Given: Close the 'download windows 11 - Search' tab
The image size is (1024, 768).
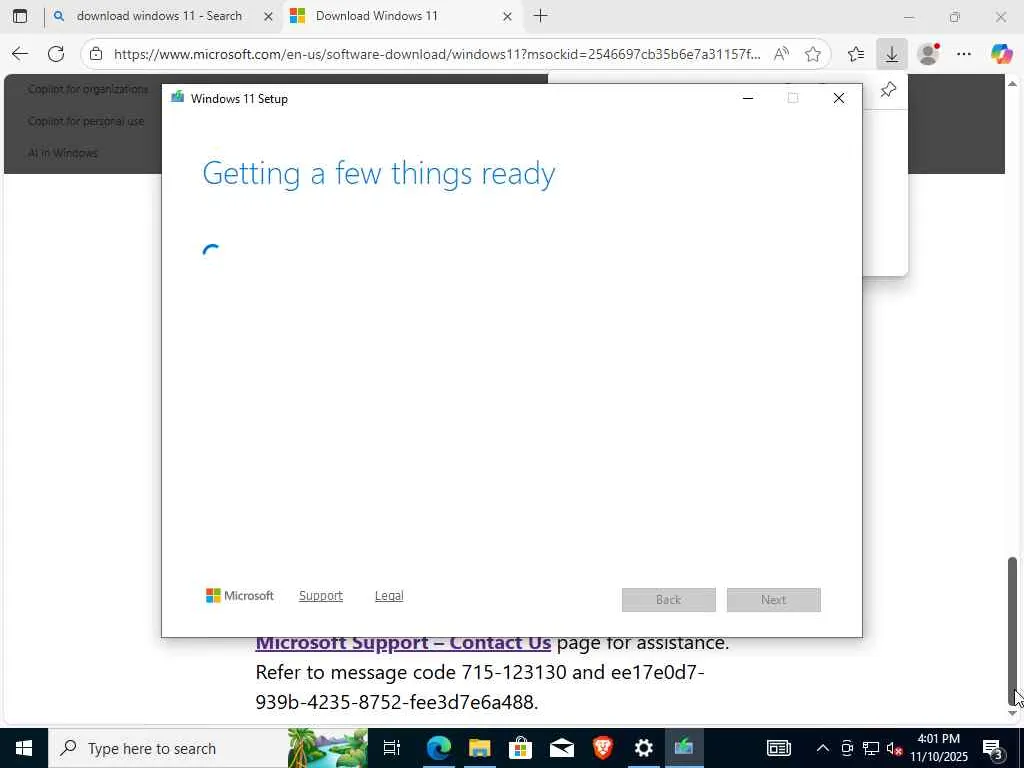Looking at the screenshot, I should click(268, 16).
